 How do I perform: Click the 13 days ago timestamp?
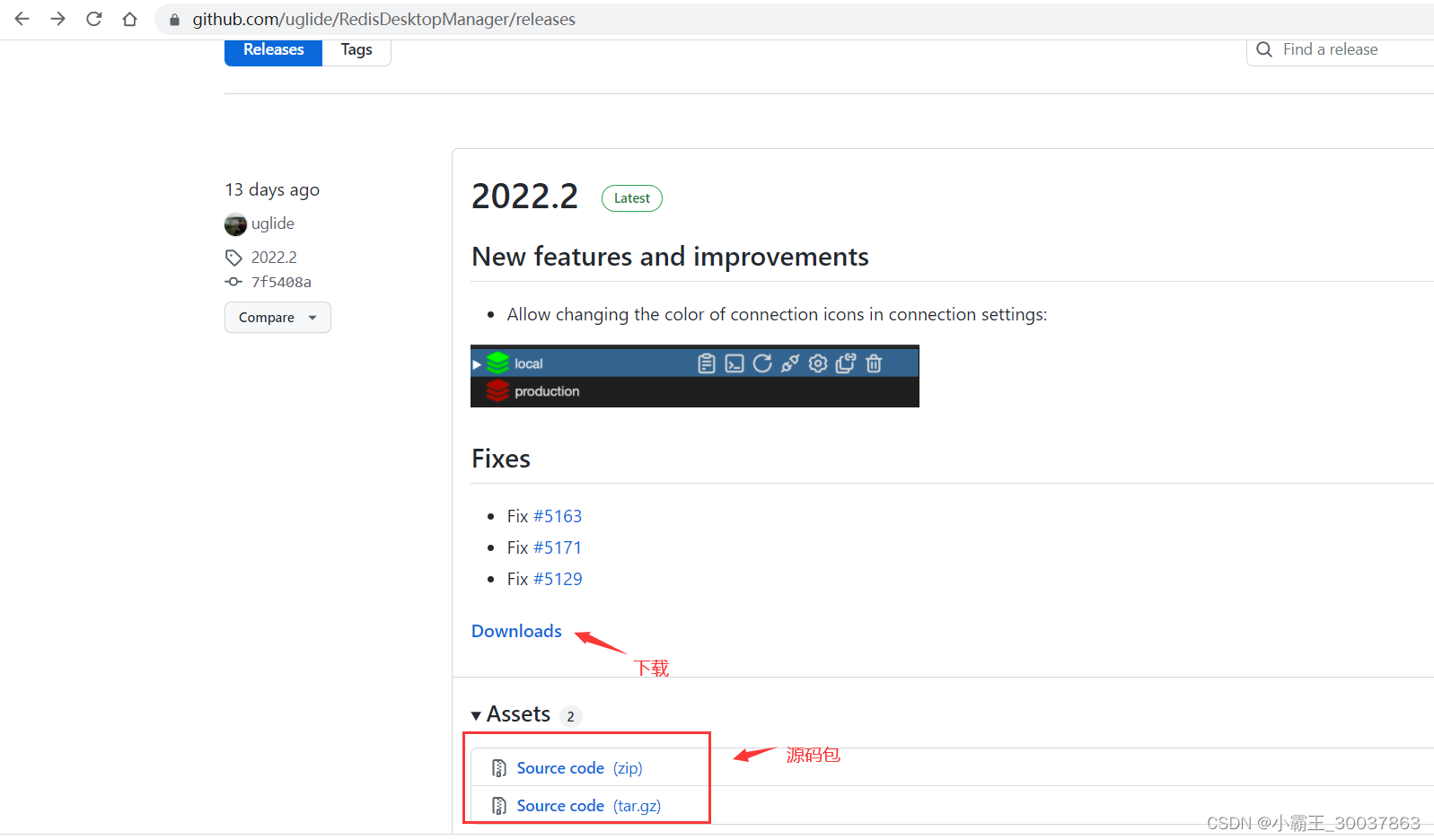[x=272, y=189]
